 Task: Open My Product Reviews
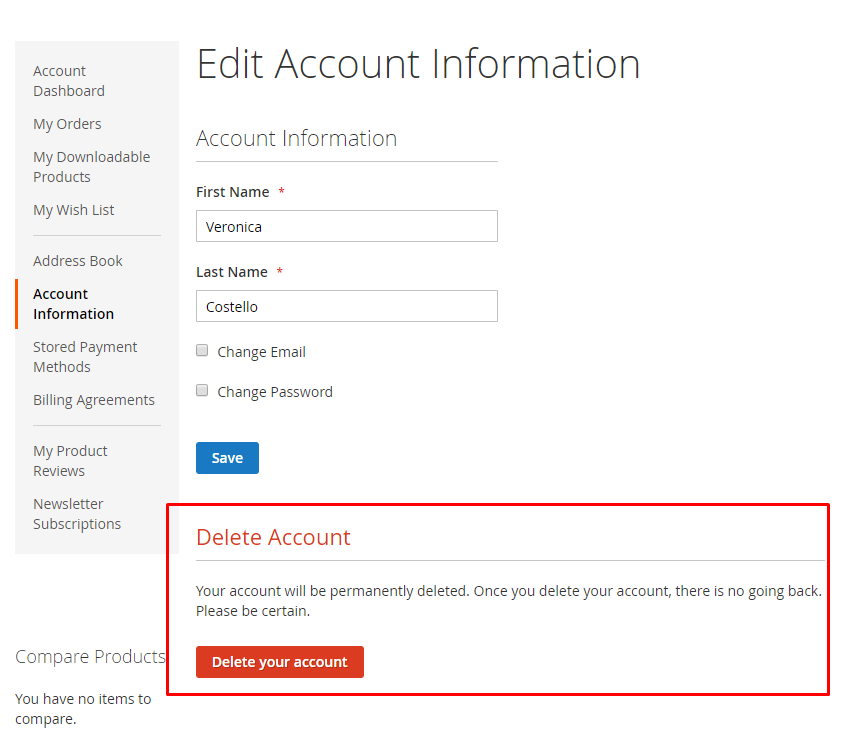tap(70, 461)
